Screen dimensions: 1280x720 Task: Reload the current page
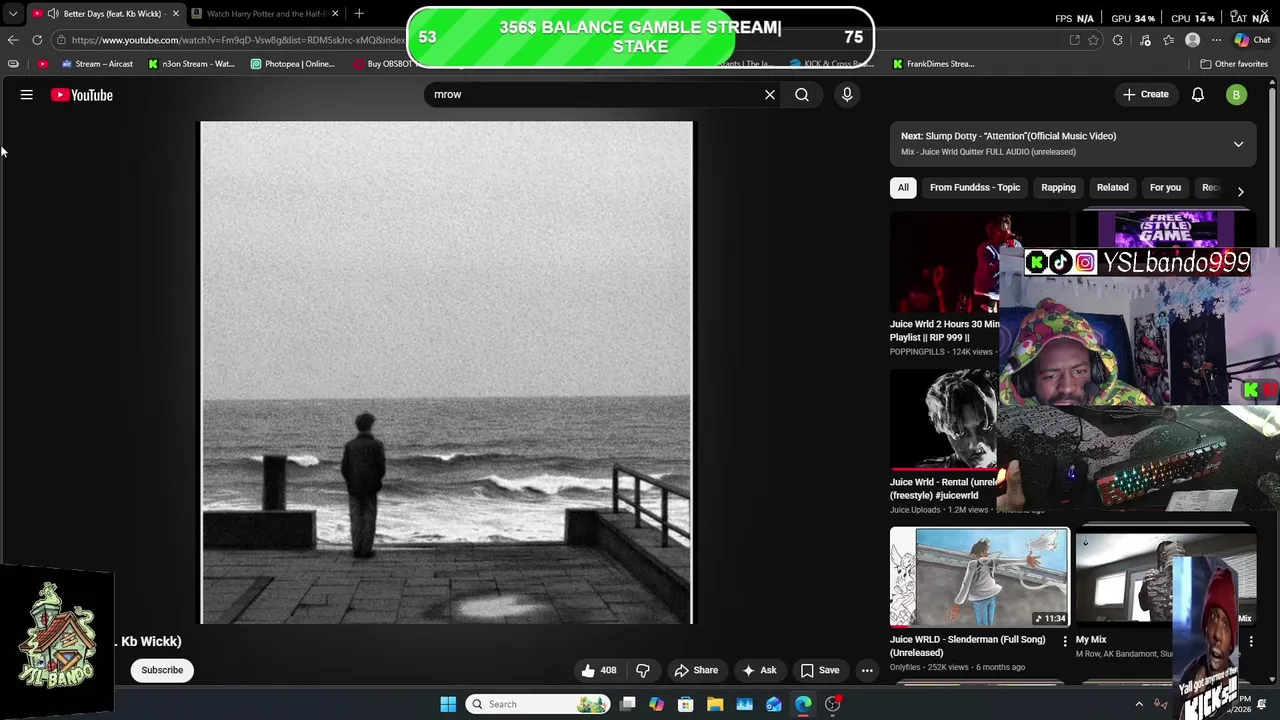click(37, 40)
